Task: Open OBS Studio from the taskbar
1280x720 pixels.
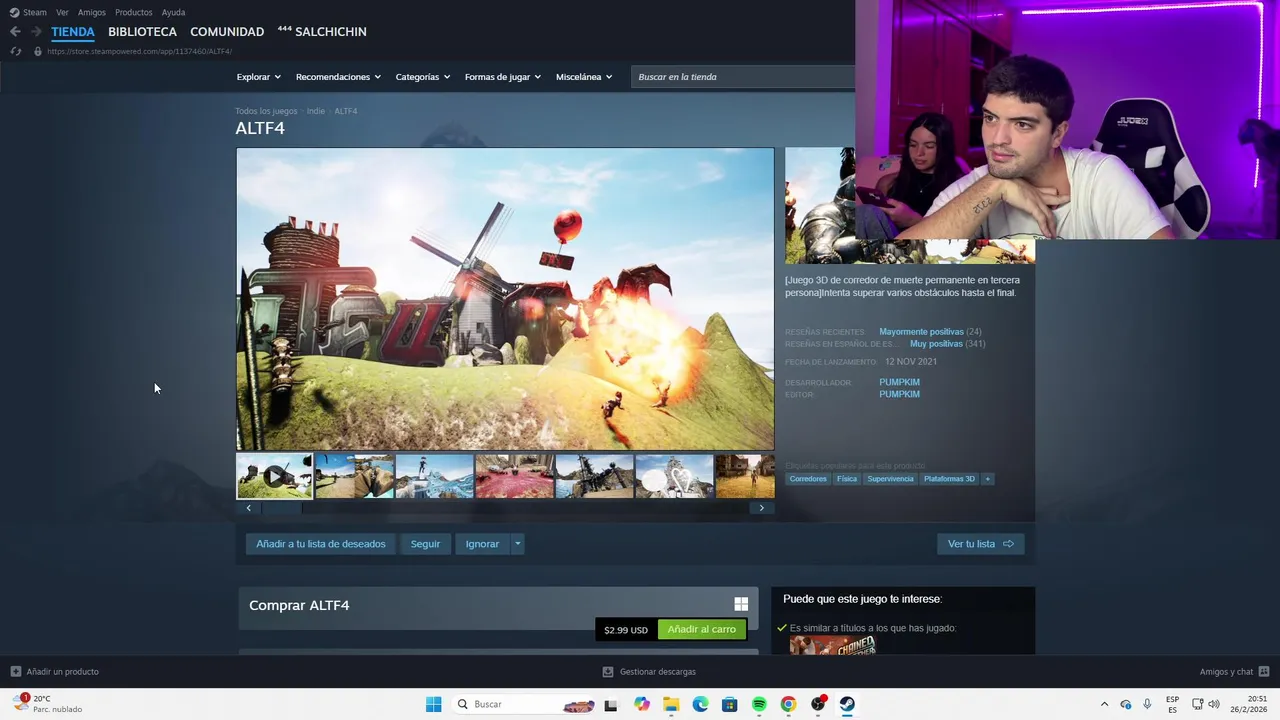Action: coord(818,704)
